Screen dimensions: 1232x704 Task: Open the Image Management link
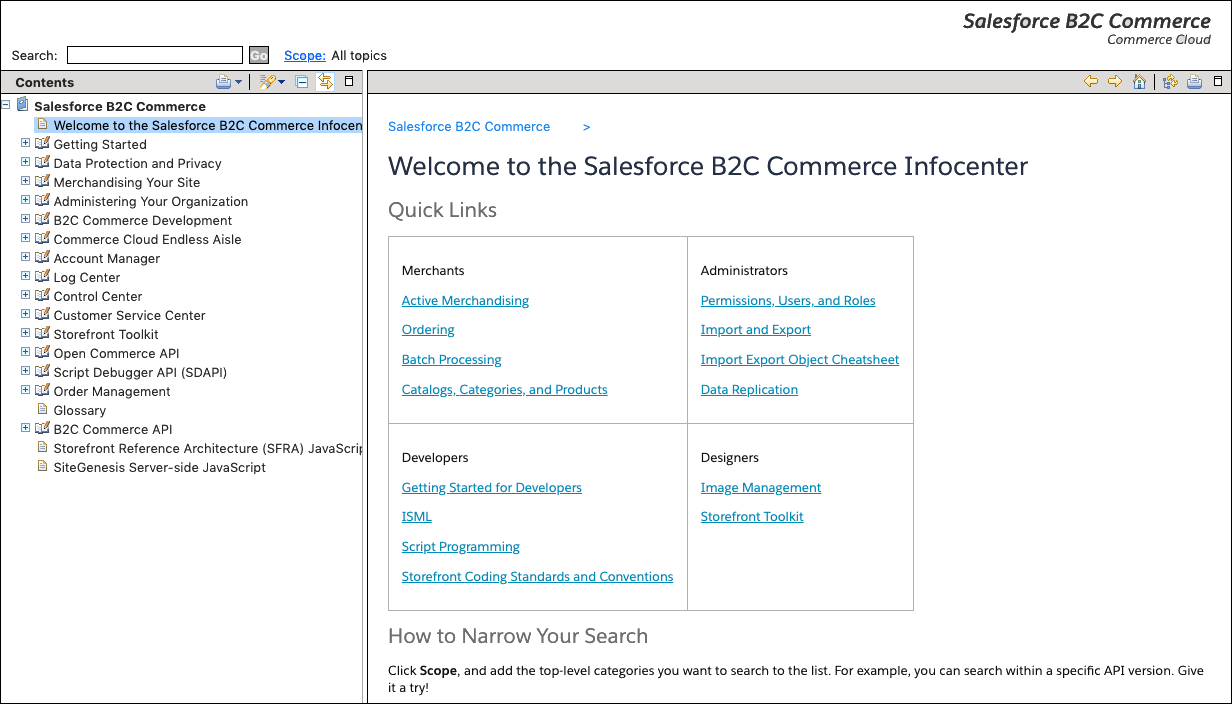click(761, 487)
